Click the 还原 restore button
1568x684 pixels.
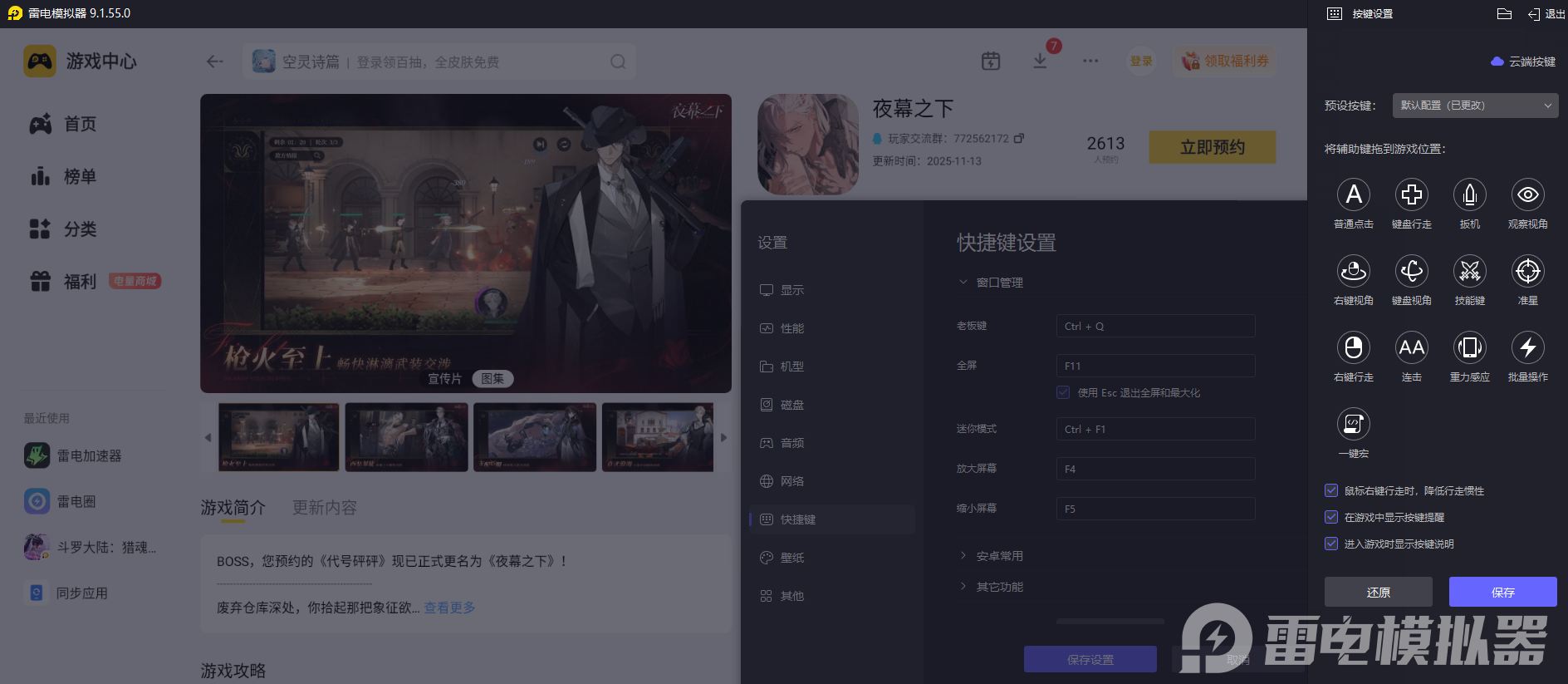pos(1378,592)
